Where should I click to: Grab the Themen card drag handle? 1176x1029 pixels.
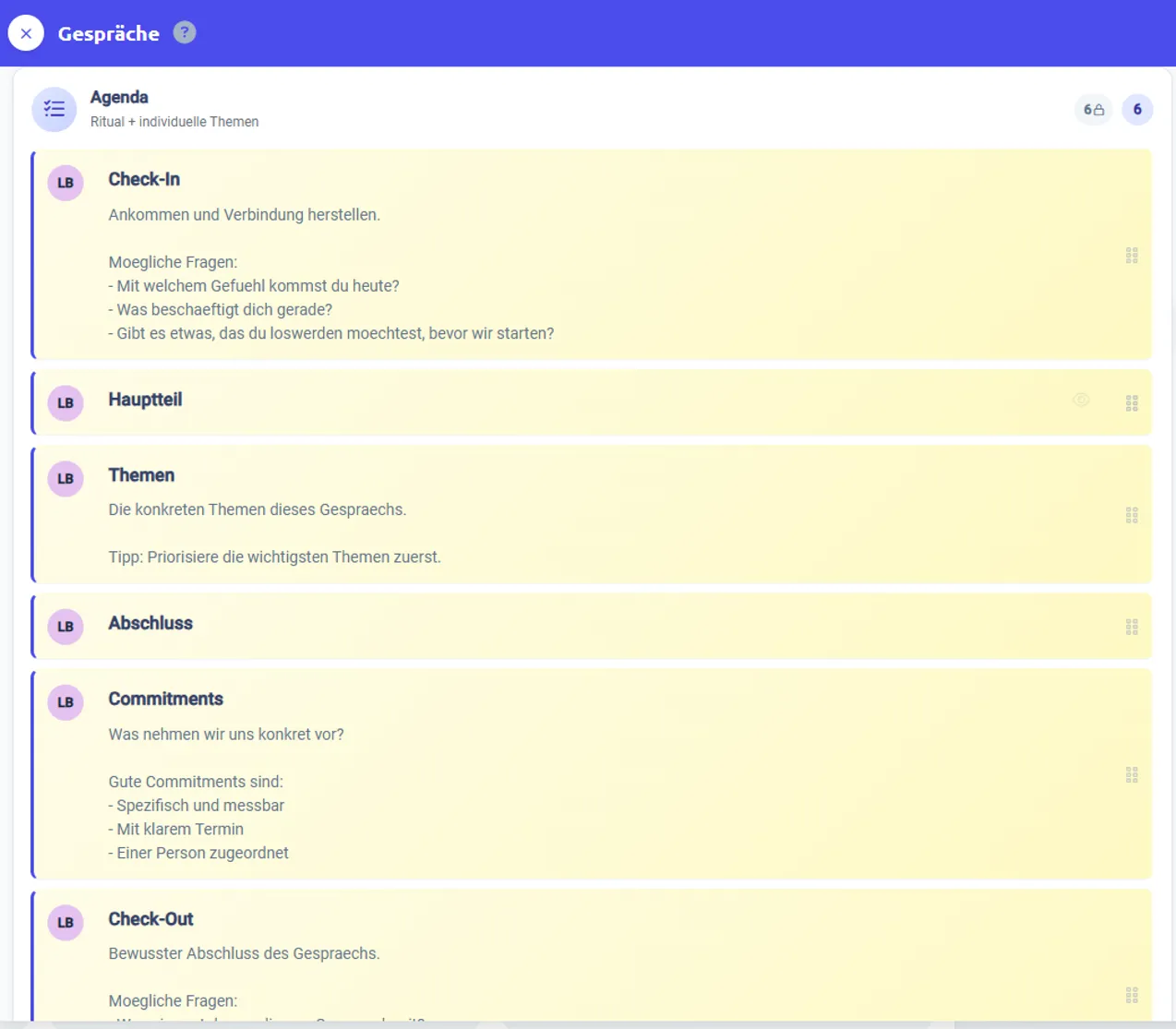coord(1132,515)
